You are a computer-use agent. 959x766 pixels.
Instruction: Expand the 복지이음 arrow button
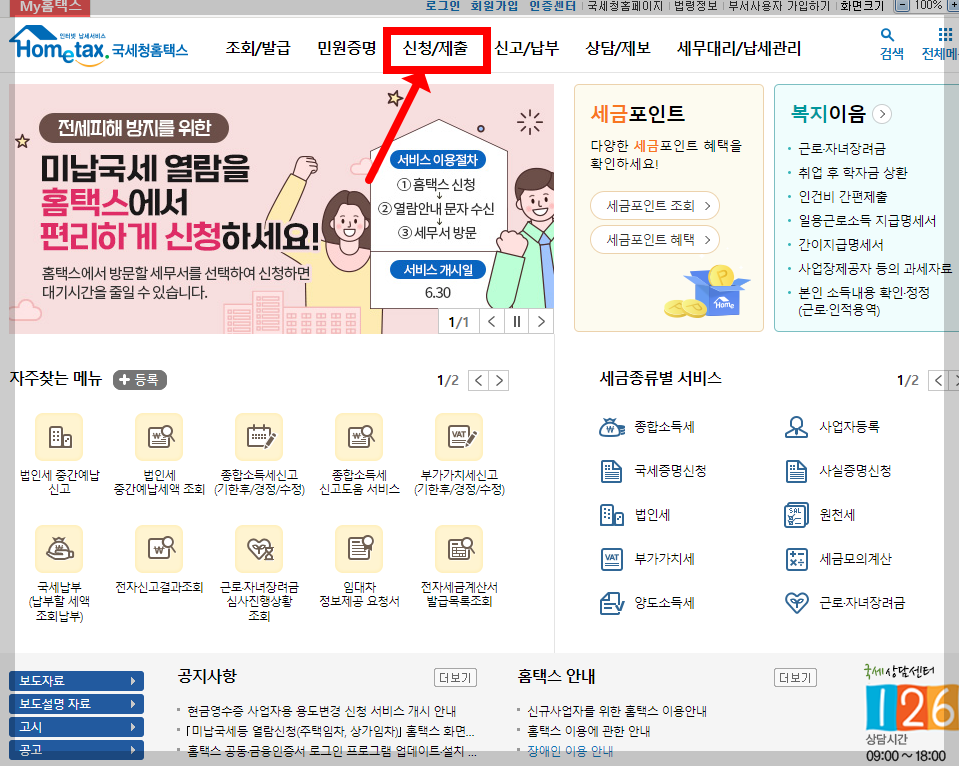coord(882,114)
